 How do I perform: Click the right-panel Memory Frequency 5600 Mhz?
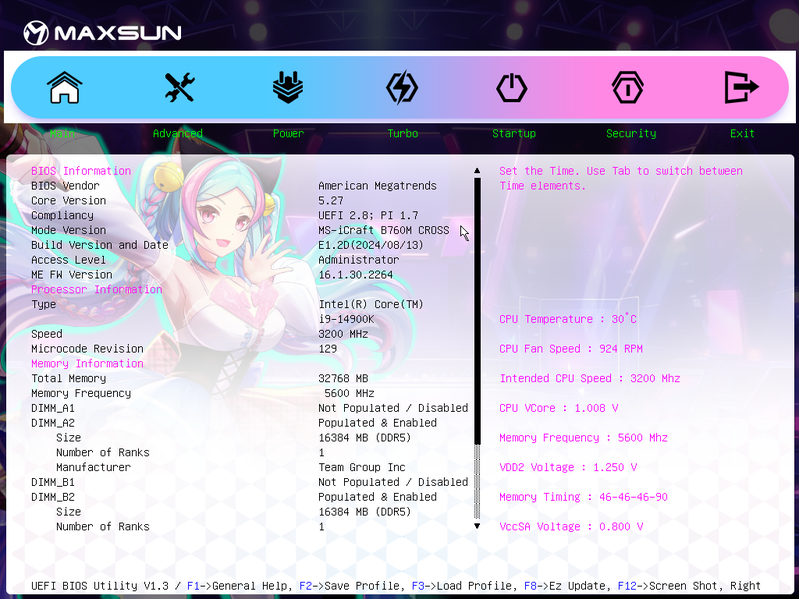tap(583, 438)
